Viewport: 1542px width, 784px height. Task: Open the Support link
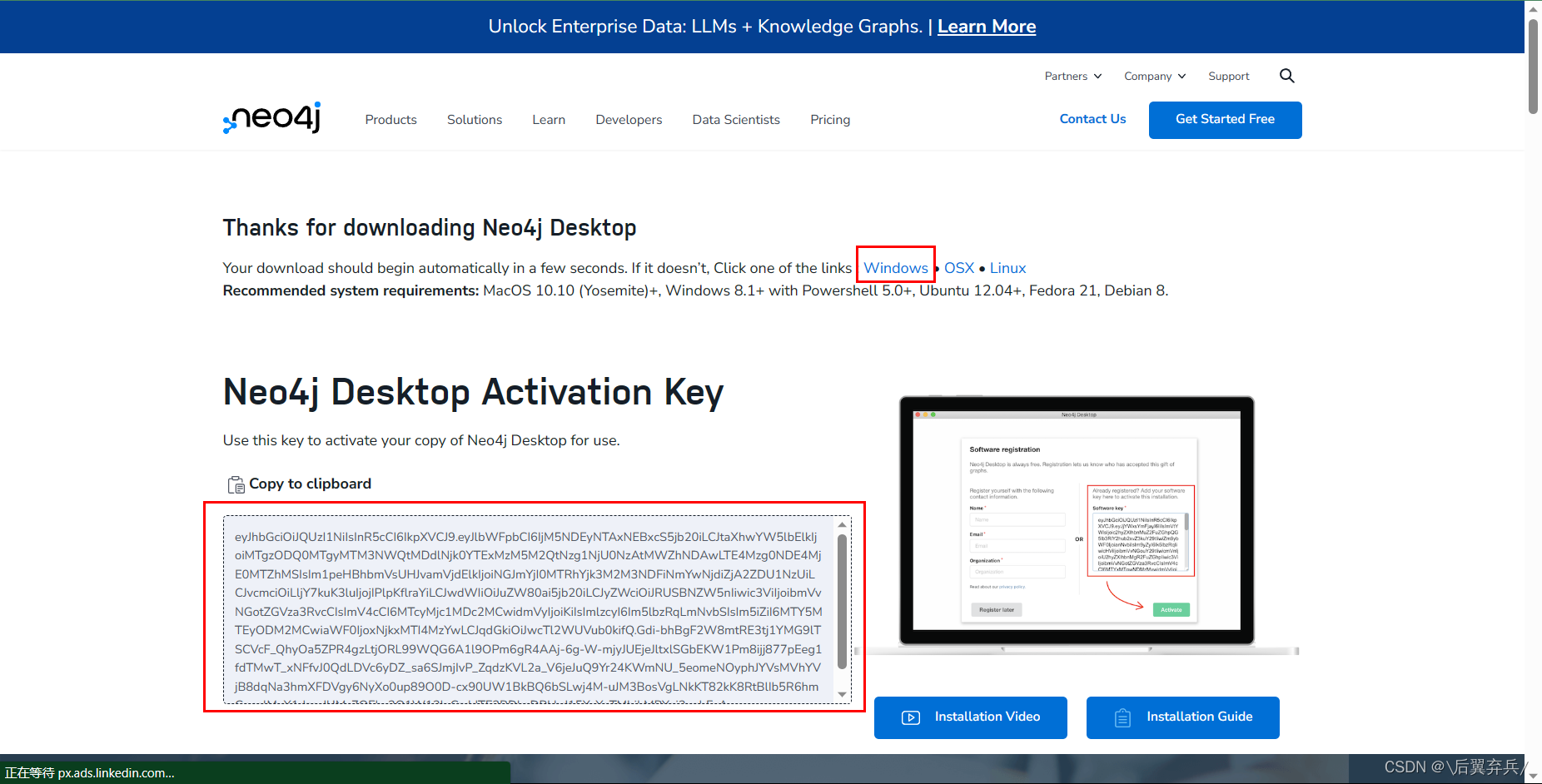point(1229,76)
